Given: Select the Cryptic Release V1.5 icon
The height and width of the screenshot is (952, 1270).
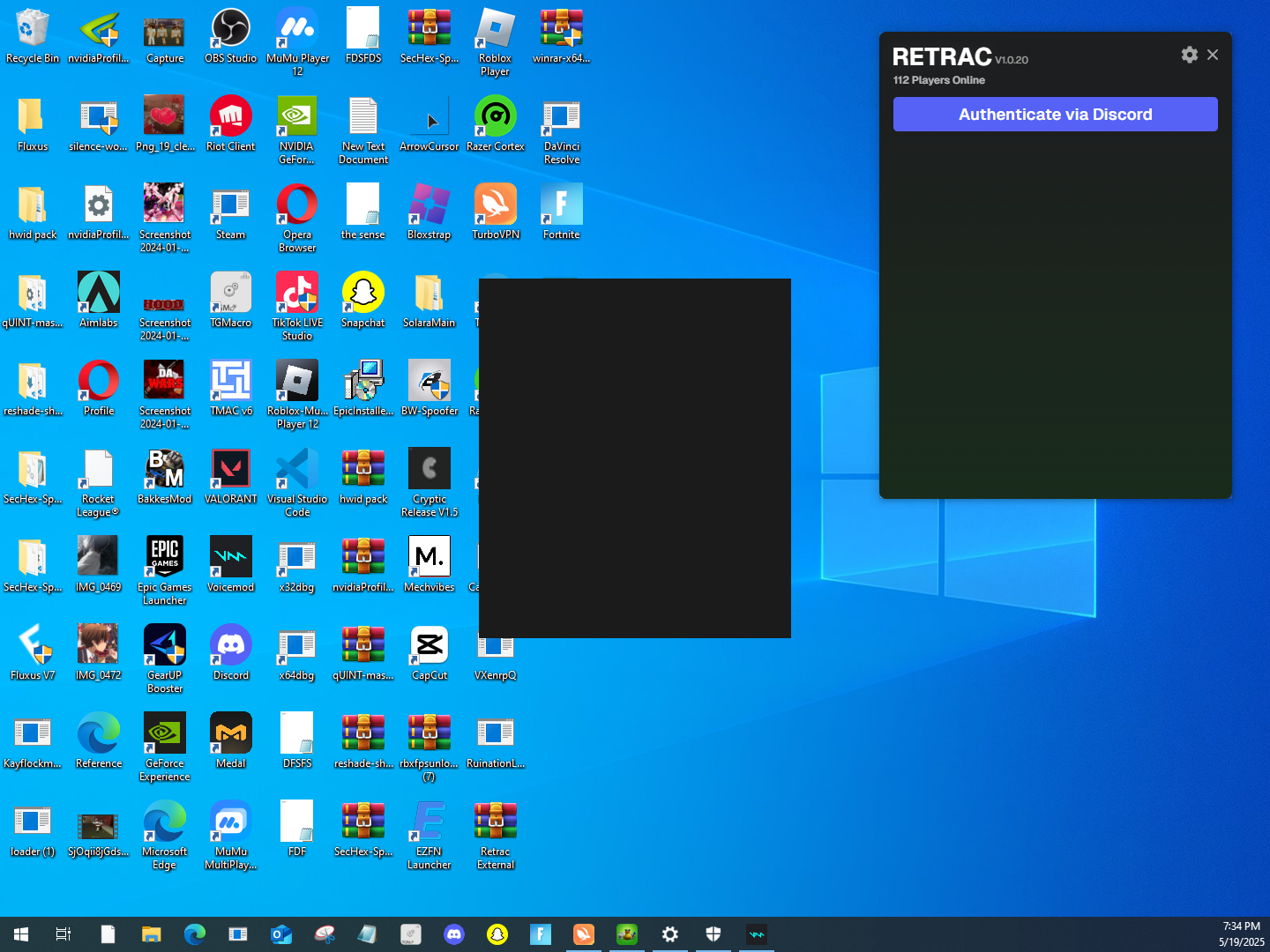Looking at the screenshot, I should click(x=430, y=483).
